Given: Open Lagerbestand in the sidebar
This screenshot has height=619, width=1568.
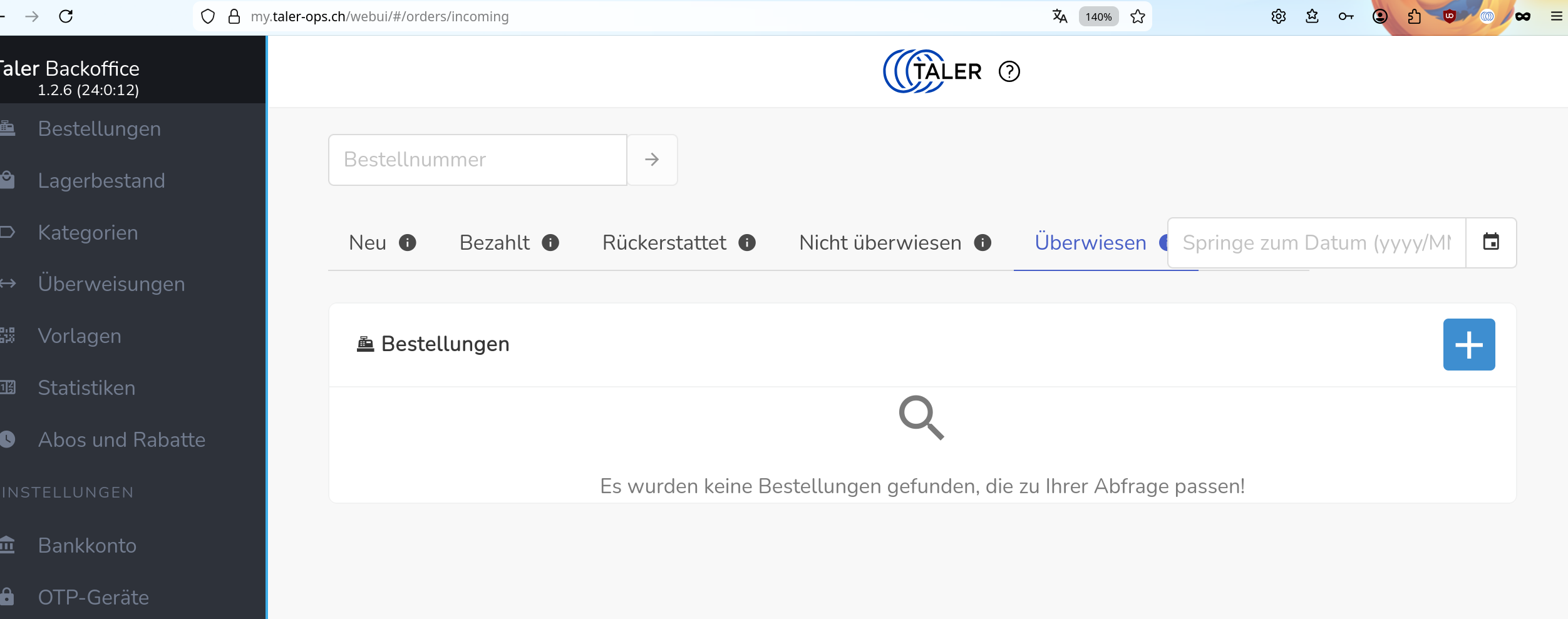Looking at the screenshot, I should (101, 181).
